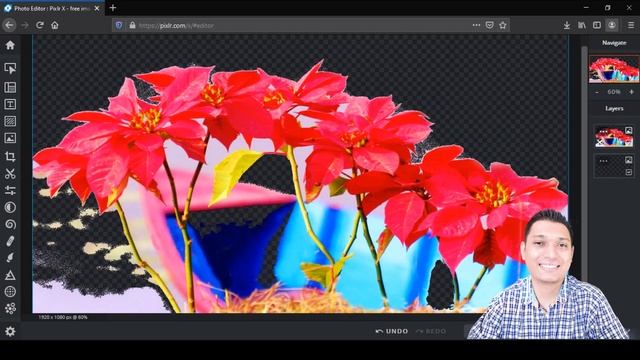640x360 pixels.
Task: Click the REDO button
Action: point(431,331)
